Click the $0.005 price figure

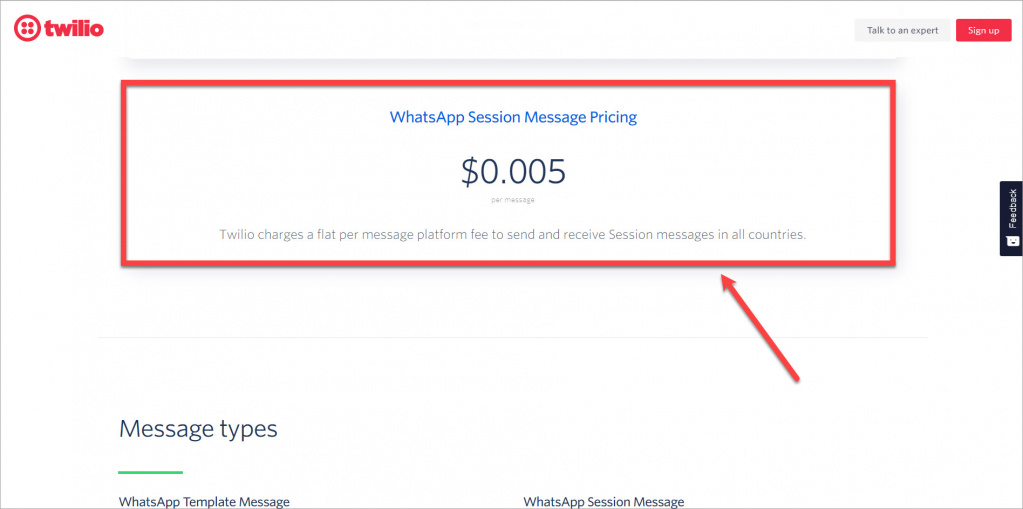(x=513, y=172)
